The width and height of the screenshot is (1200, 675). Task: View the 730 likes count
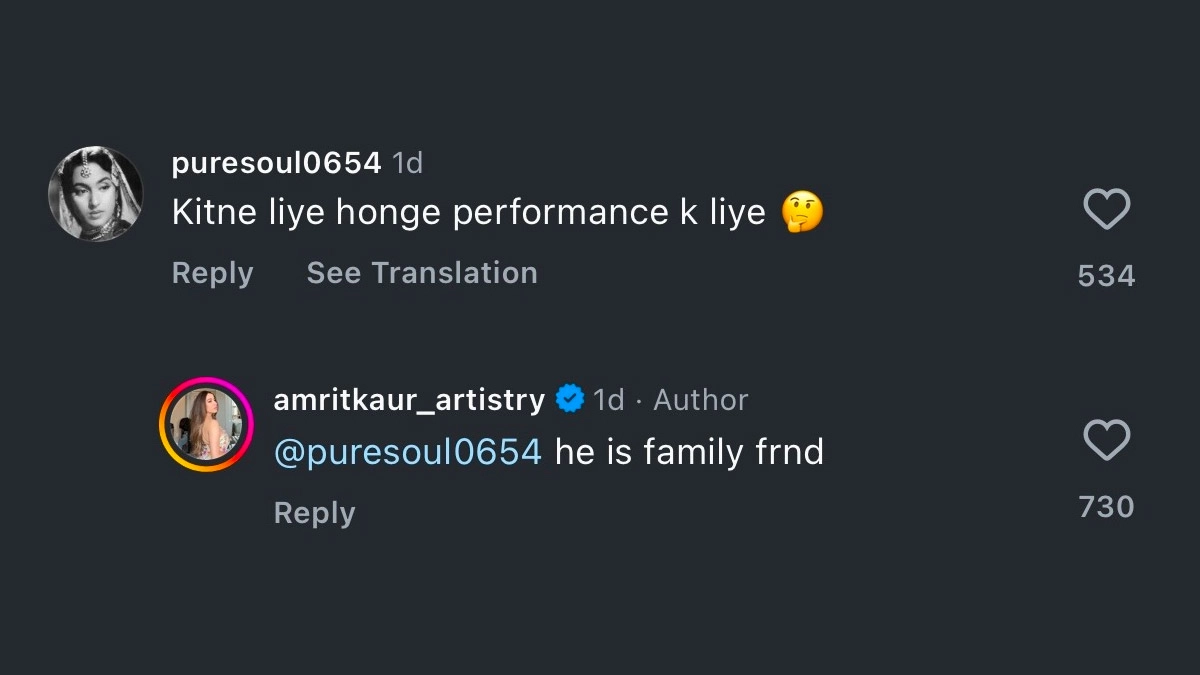tap(1106, 507)
